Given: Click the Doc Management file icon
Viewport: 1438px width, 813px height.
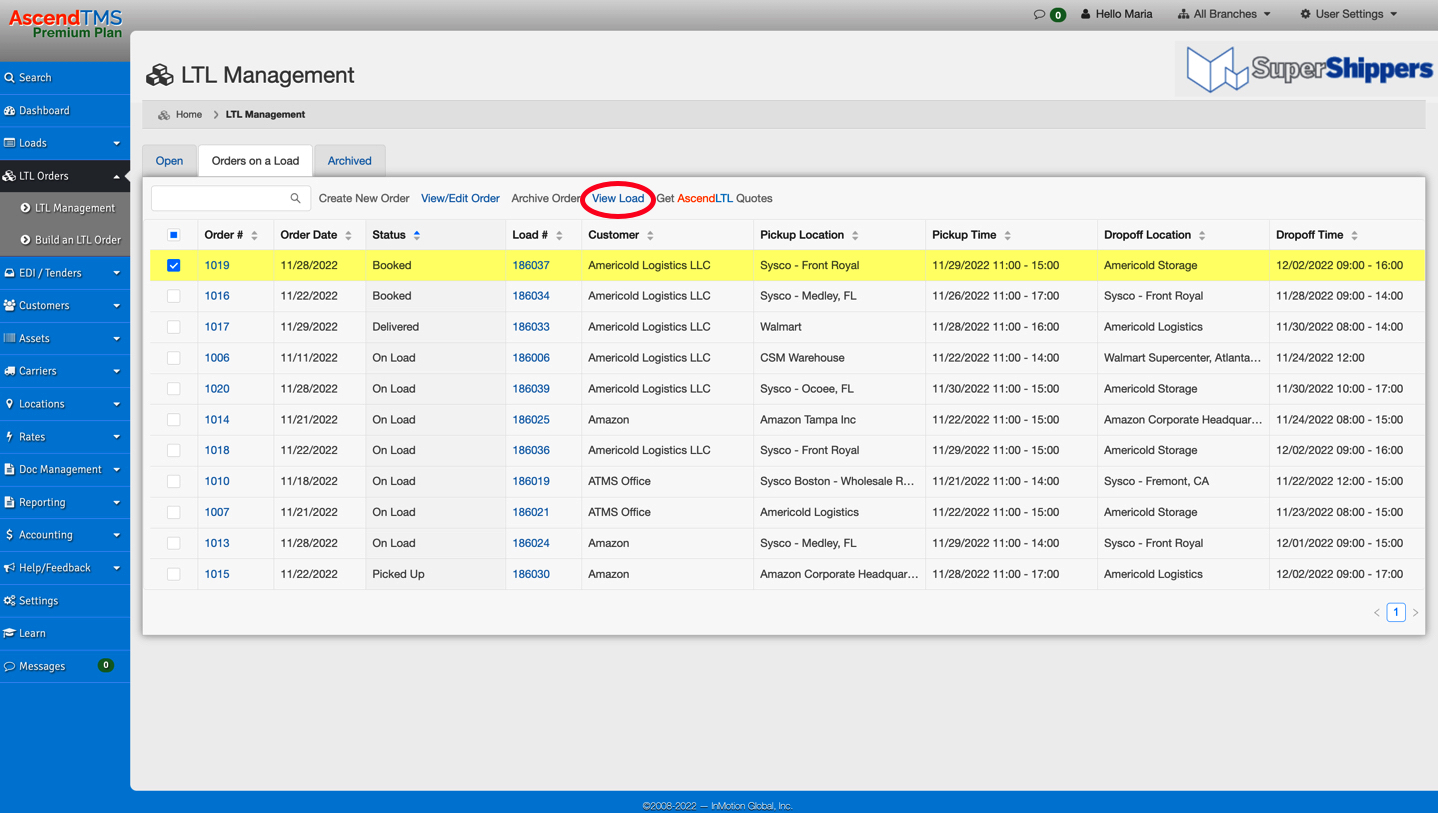Looking at the screenshot, I should pos(9,469).
